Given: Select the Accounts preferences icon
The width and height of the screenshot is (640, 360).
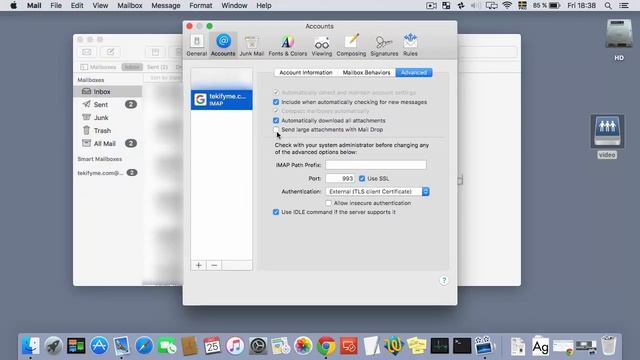Looking at the screenshot, I should pyautogui.click(x=223, y=45).
